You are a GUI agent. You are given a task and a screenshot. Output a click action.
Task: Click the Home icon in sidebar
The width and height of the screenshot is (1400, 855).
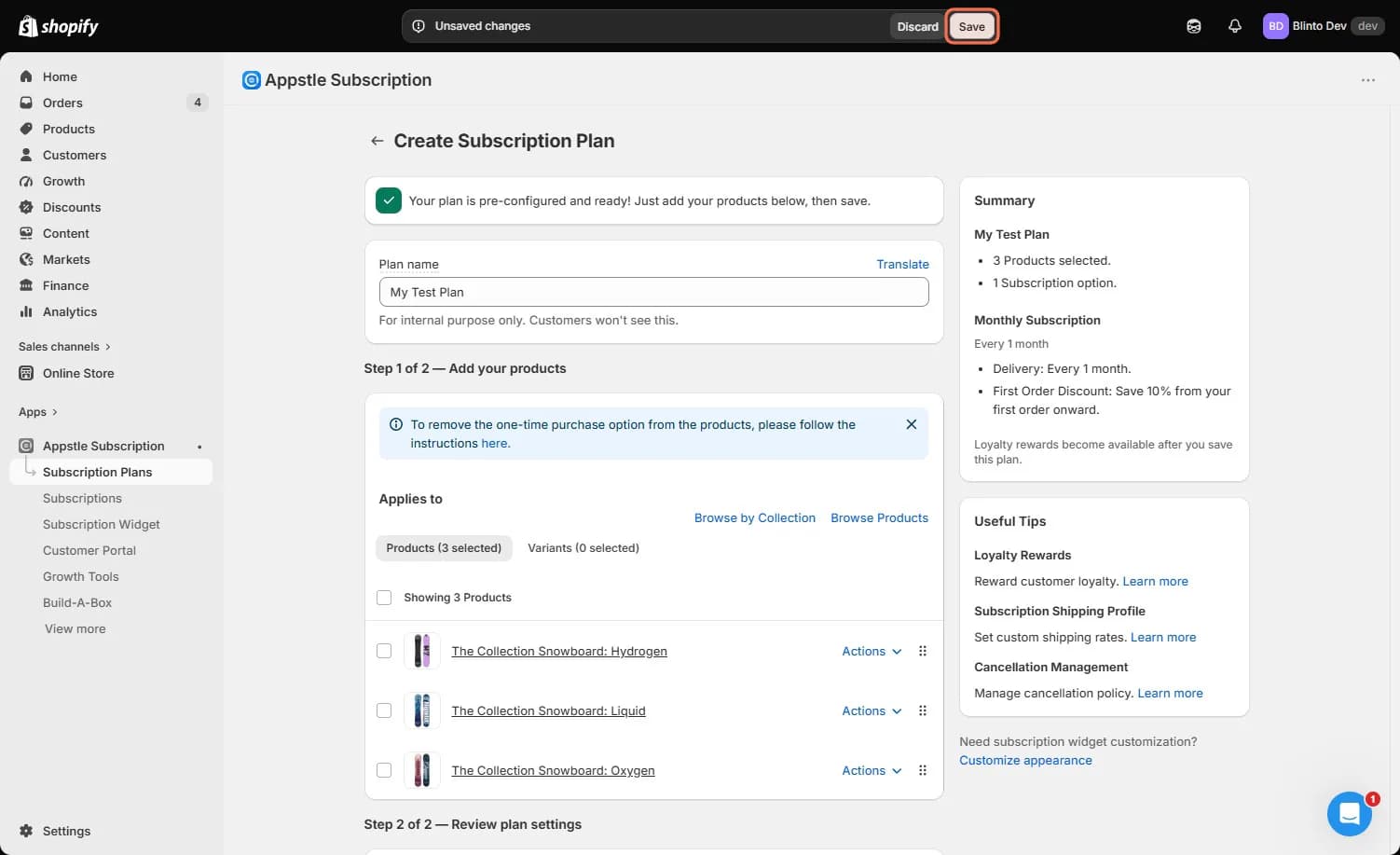click(26, 76)
